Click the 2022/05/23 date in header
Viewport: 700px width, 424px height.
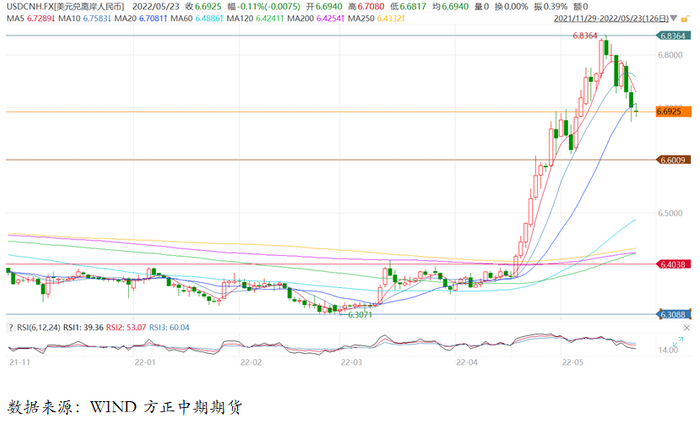[x=155, y=7]
